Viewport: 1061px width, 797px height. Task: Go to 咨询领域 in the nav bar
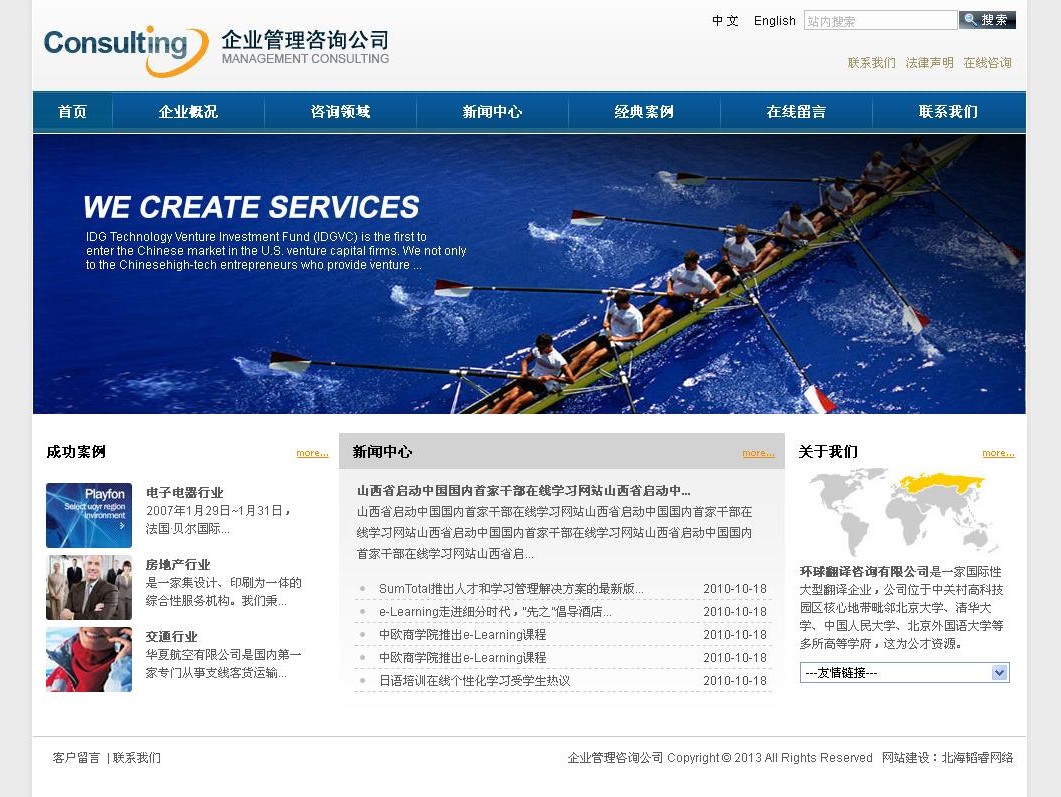(340, 112)
